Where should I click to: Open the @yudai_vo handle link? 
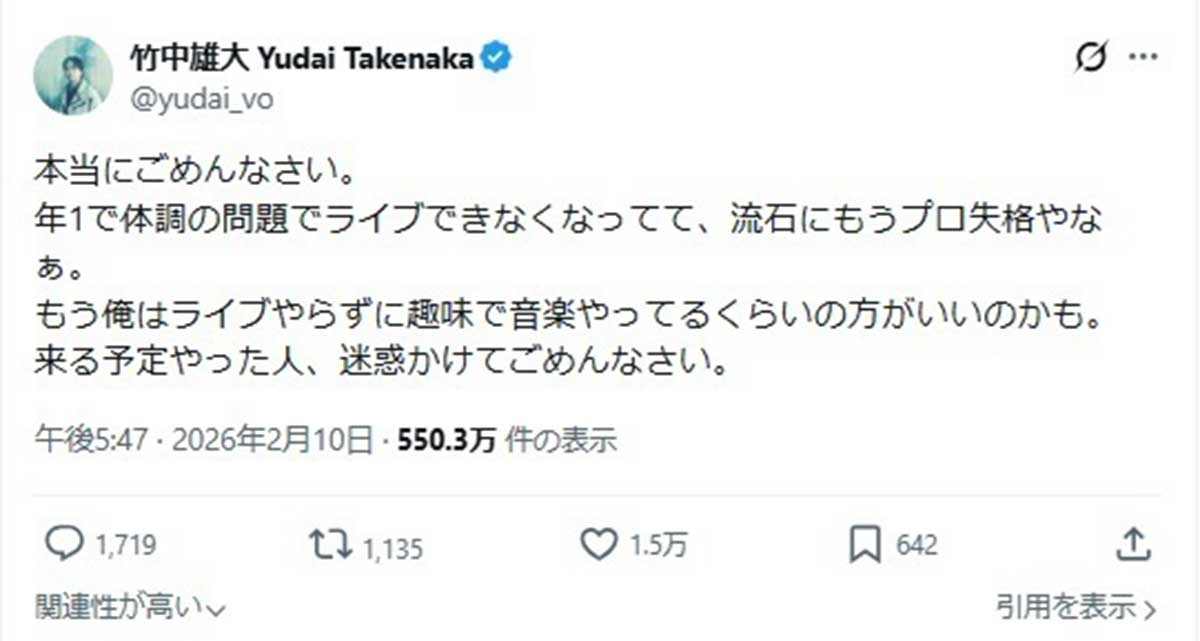201,98
